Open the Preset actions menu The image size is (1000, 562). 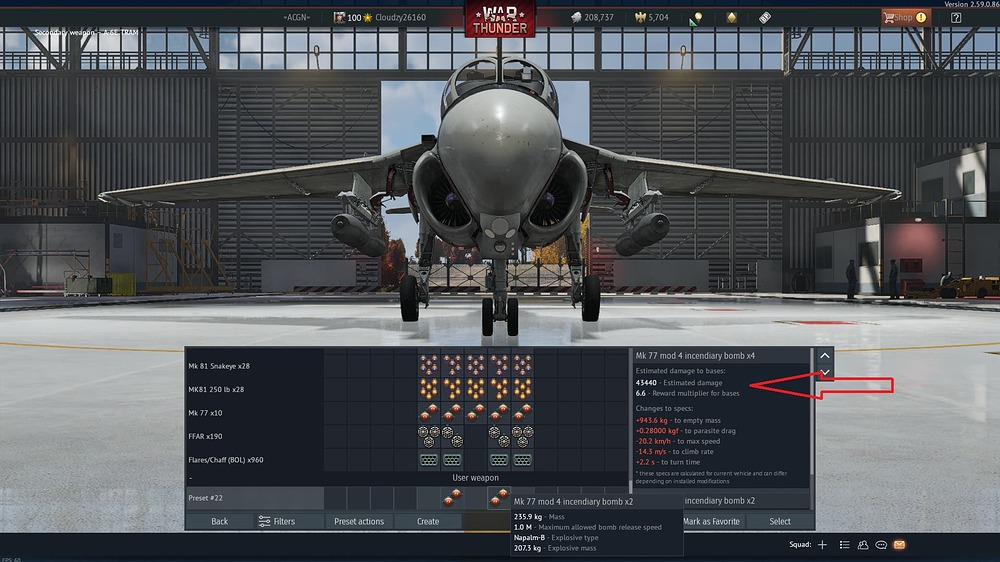[x=359, y=521]
